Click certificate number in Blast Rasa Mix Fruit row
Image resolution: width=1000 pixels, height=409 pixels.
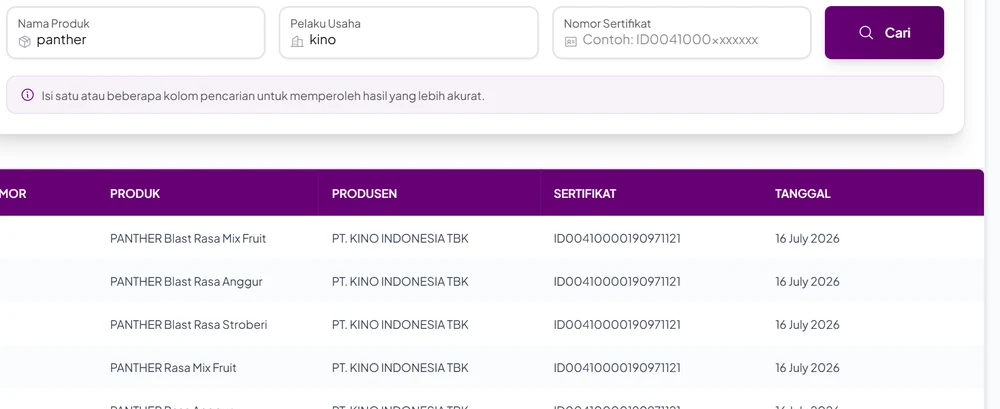click(617, 239)
